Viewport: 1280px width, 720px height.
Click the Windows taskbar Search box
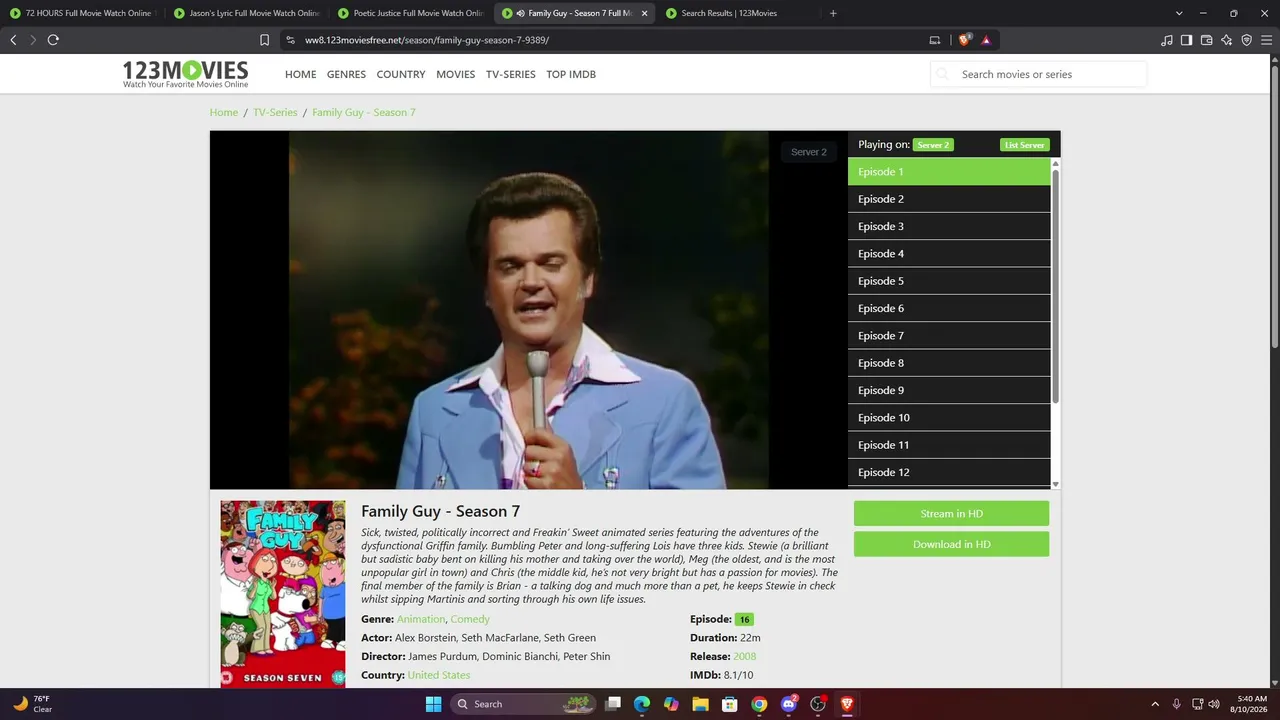(523, 704)
